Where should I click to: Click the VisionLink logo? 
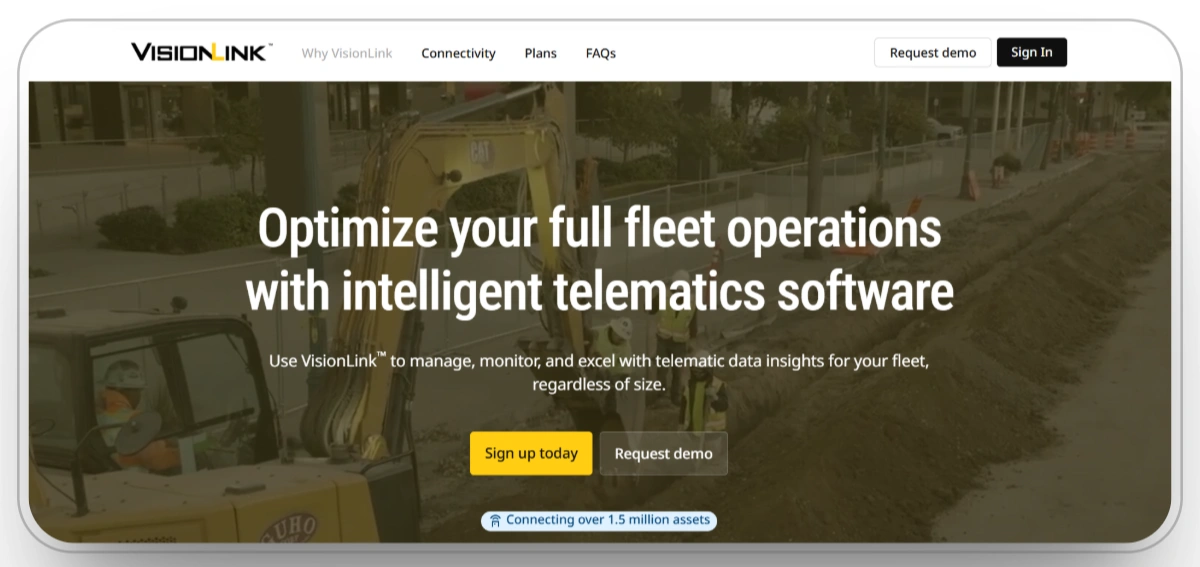pos(201,52)
